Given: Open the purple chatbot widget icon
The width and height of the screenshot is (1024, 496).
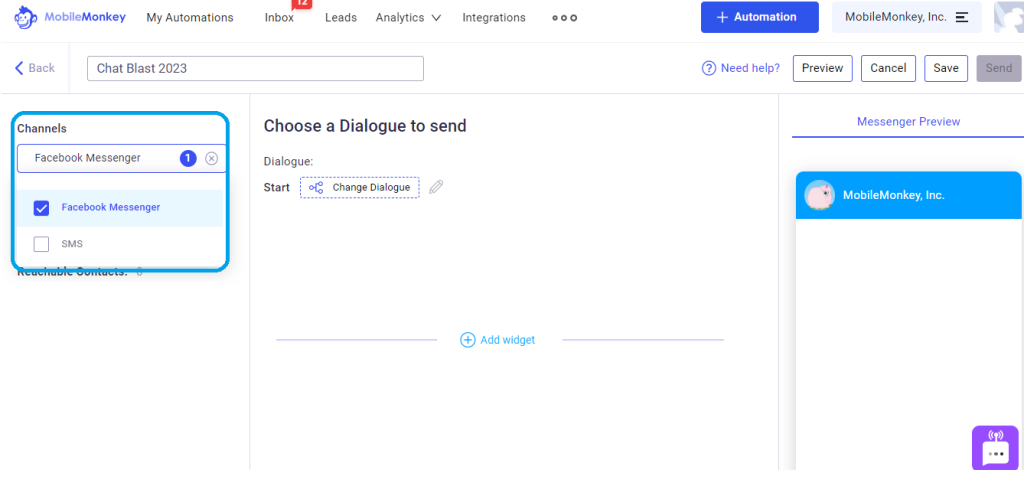Looking at the screenshot, I should coord(995,448).
